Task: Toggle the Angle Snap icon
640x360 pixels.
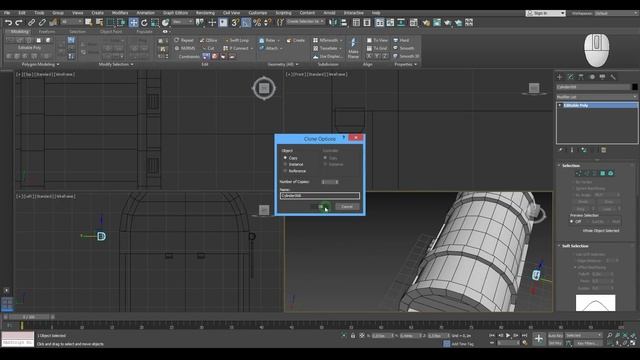Action: click(246, 22)
